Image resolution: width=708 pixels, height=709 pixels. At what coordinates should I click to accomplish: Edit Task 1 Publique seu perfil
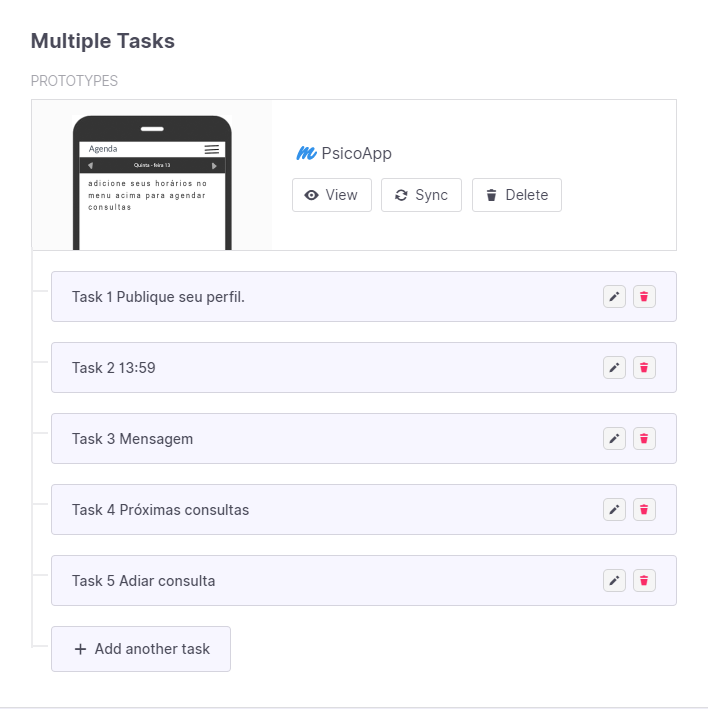click(x=614, y=296)
